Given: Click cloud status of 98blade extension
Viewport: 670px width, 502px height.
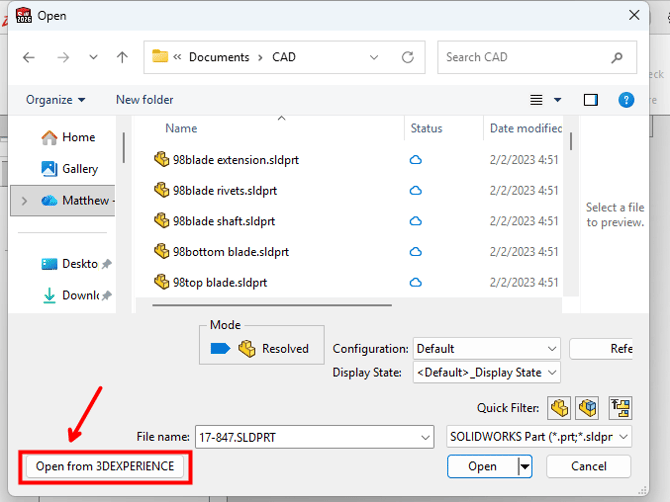Looking at the screenshot, I should click(415, 160).
